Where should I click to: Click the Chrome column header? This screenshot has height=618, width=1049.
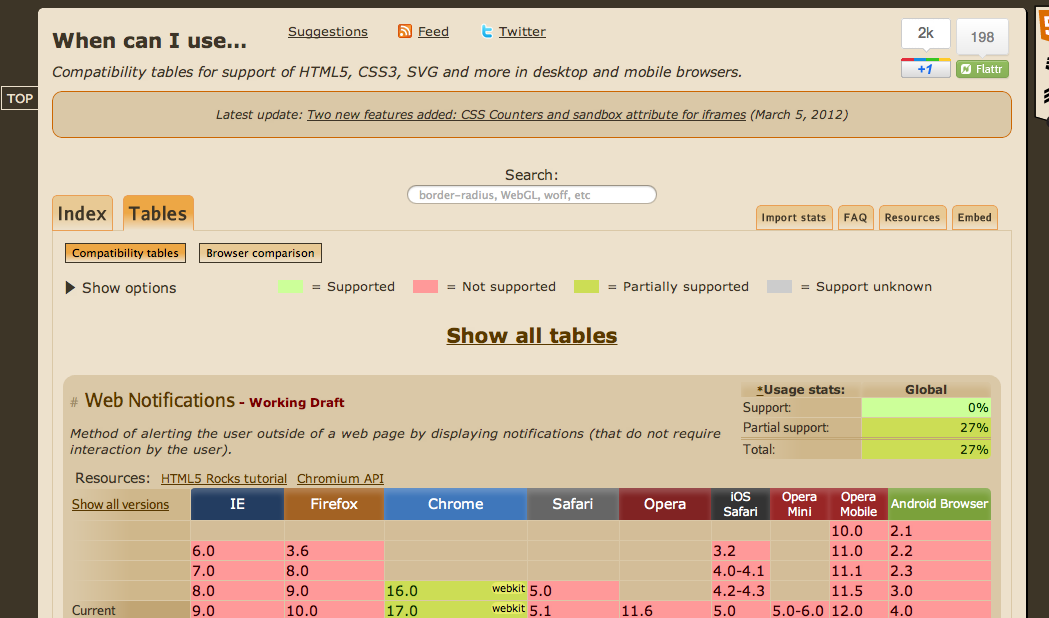pos(456,504)
